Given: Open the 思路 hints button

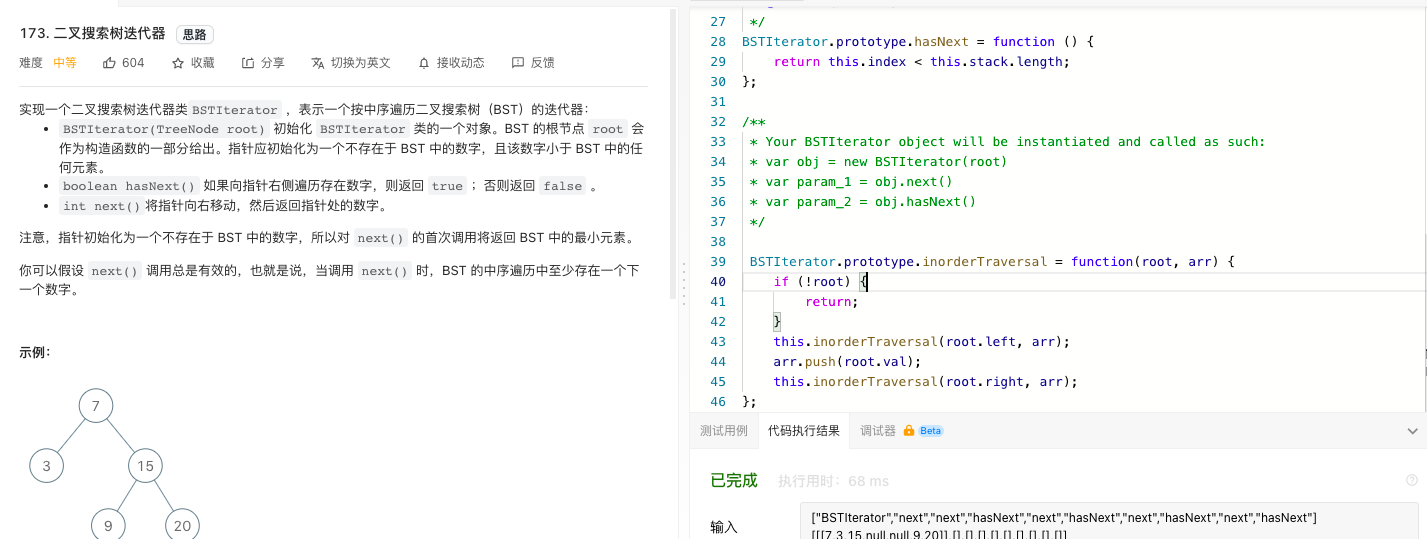Looking at the screenshot, I should pyautogui.click(x=195, y=34).
